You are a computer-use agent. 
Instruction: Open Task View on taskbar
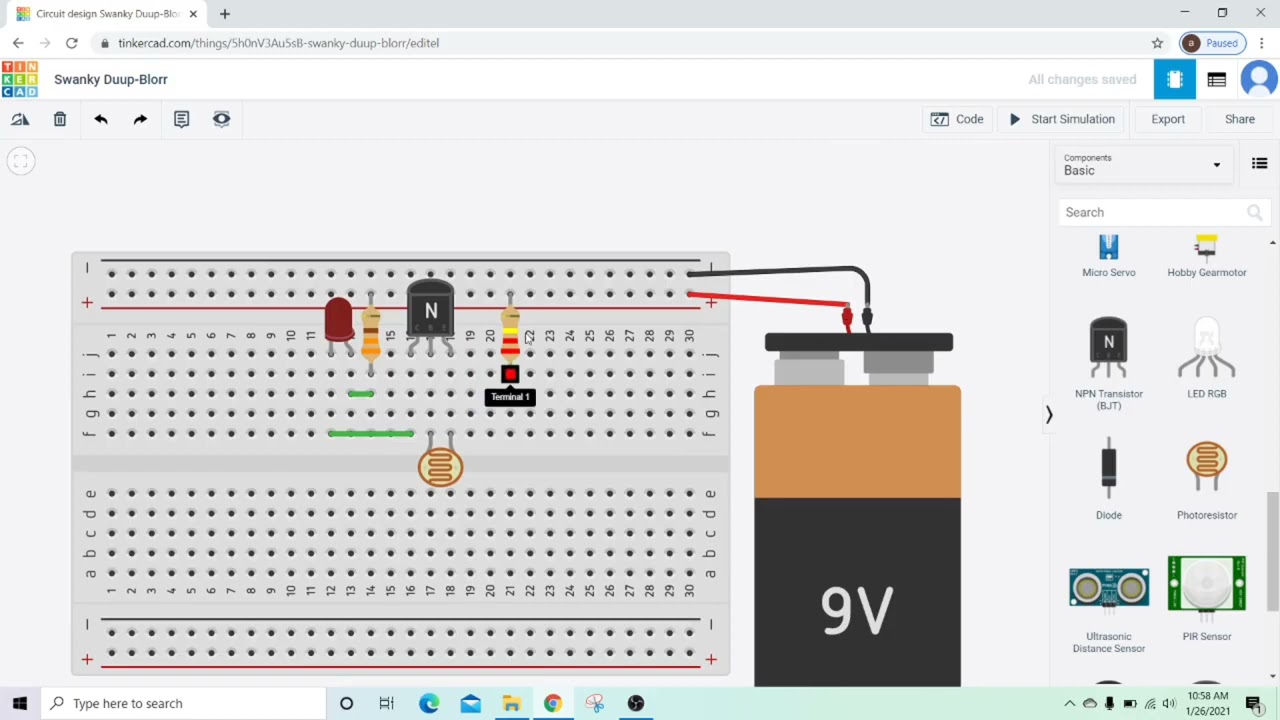[386, 703]
